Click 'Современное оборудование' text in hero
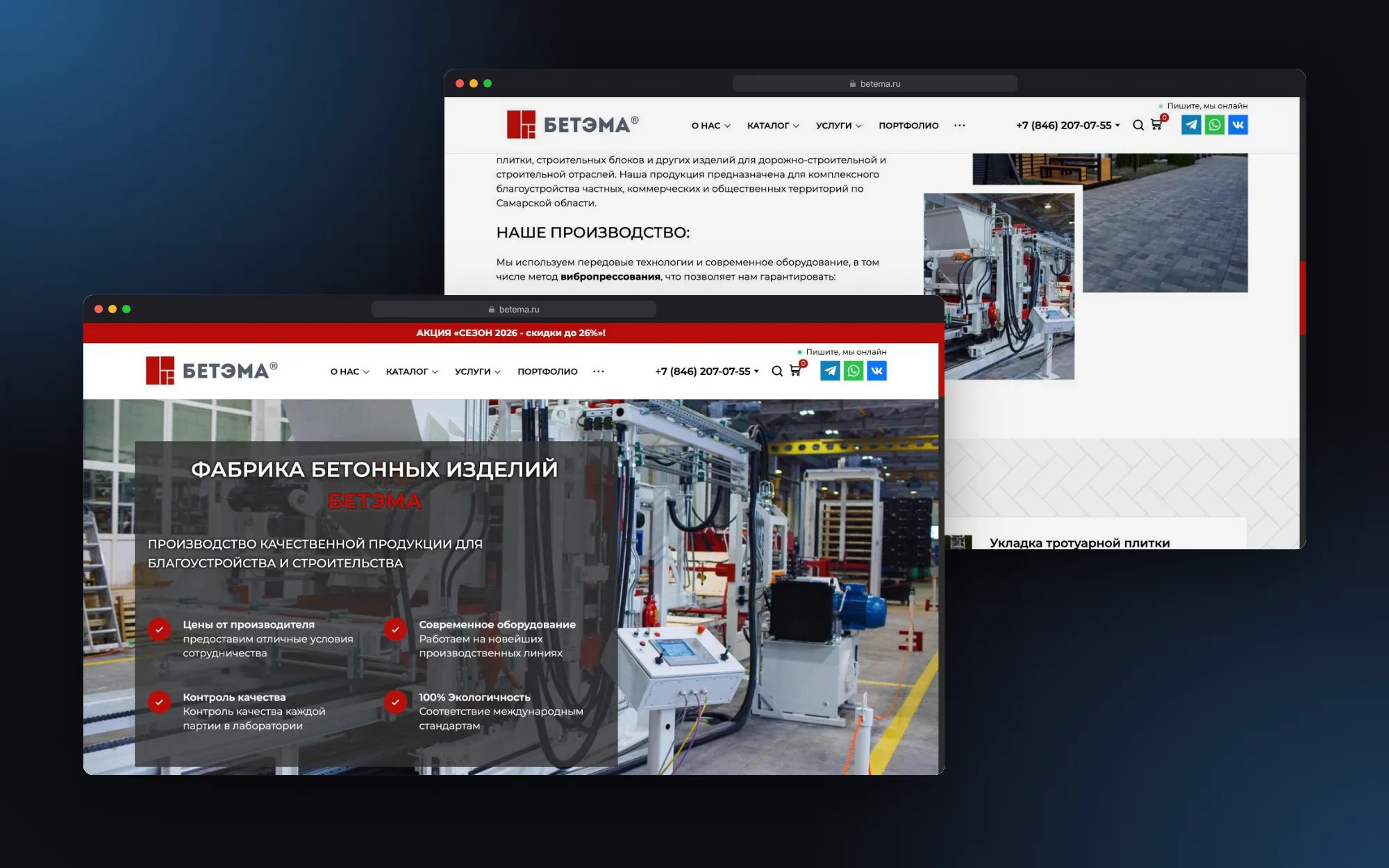Image resolution: width=1389 pixels, height=868 pixels. coord(497,624)
